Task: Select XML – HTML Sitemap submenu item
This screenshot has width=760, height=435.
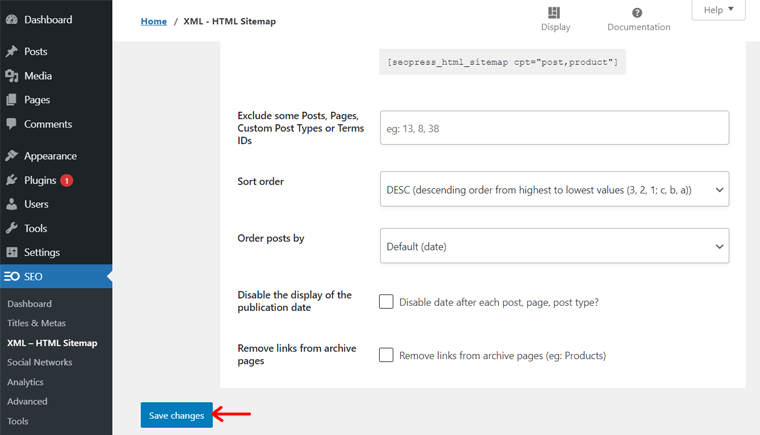Action: coord(52,343)
